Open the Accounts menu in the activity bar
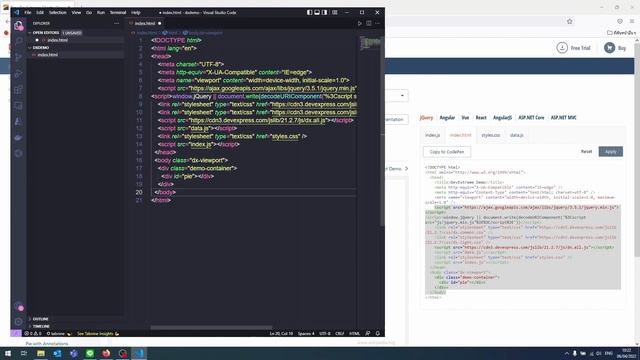The width and height of the screenshot is (640, 360). [18, 306]
